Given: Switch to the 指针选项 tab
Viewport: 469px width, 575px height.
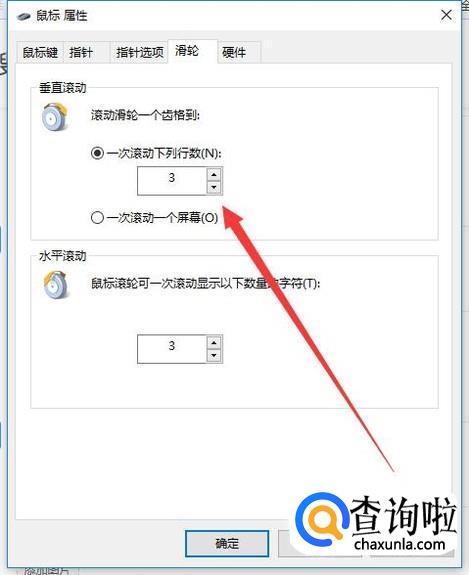Looking at the screenshot, I should [139, 52].
